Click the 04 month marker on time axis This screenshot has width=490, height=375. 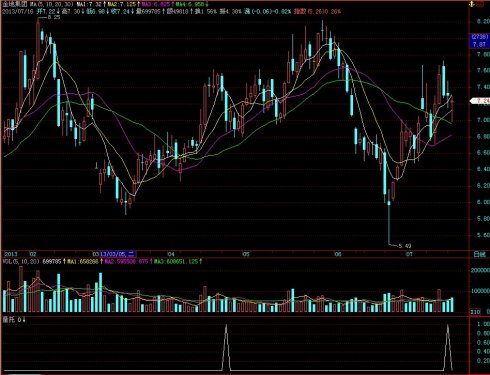171,254
